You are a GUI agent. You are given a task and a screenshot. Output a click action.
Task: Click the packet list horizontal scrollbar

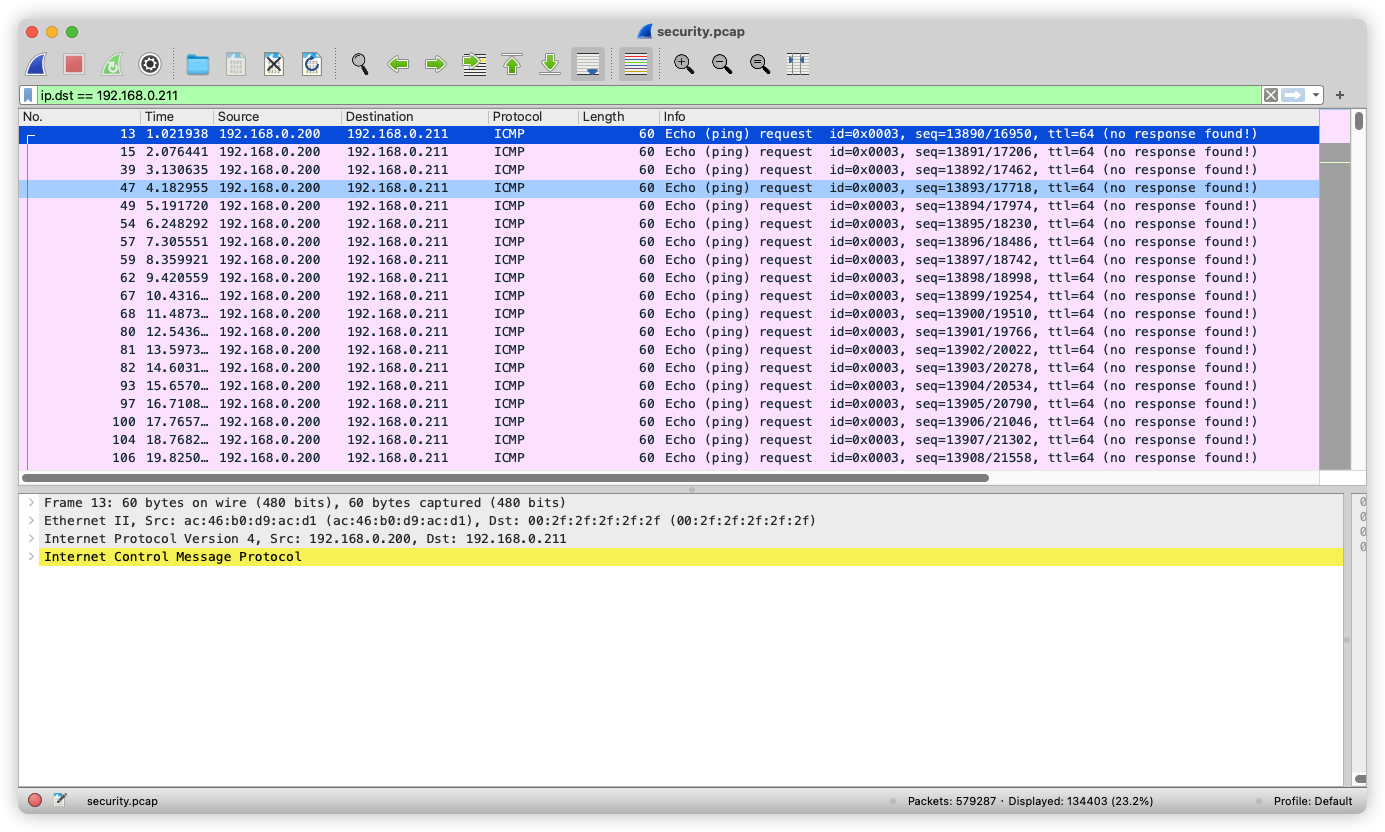[x=505, y=478]
